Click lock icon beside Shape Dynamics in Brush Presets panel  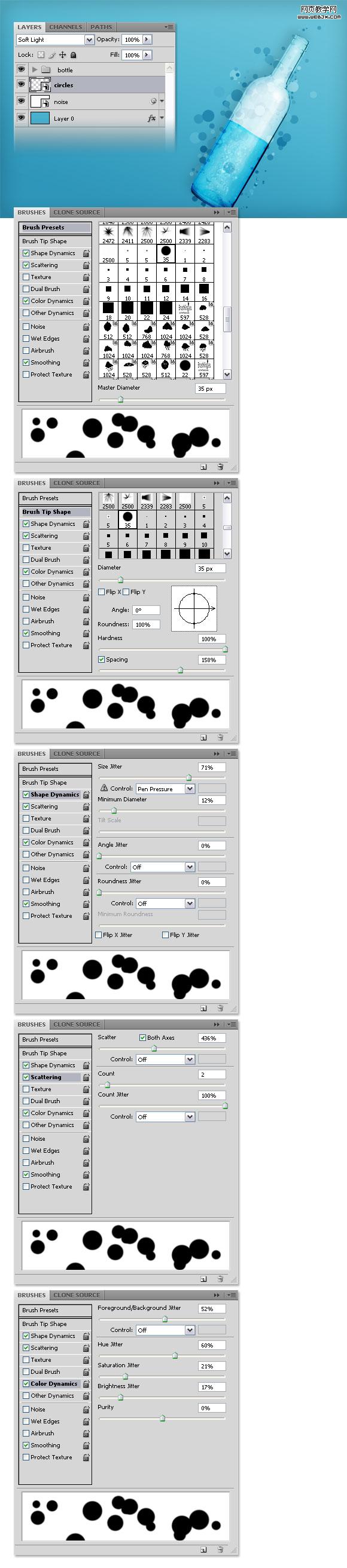[86, 253]
